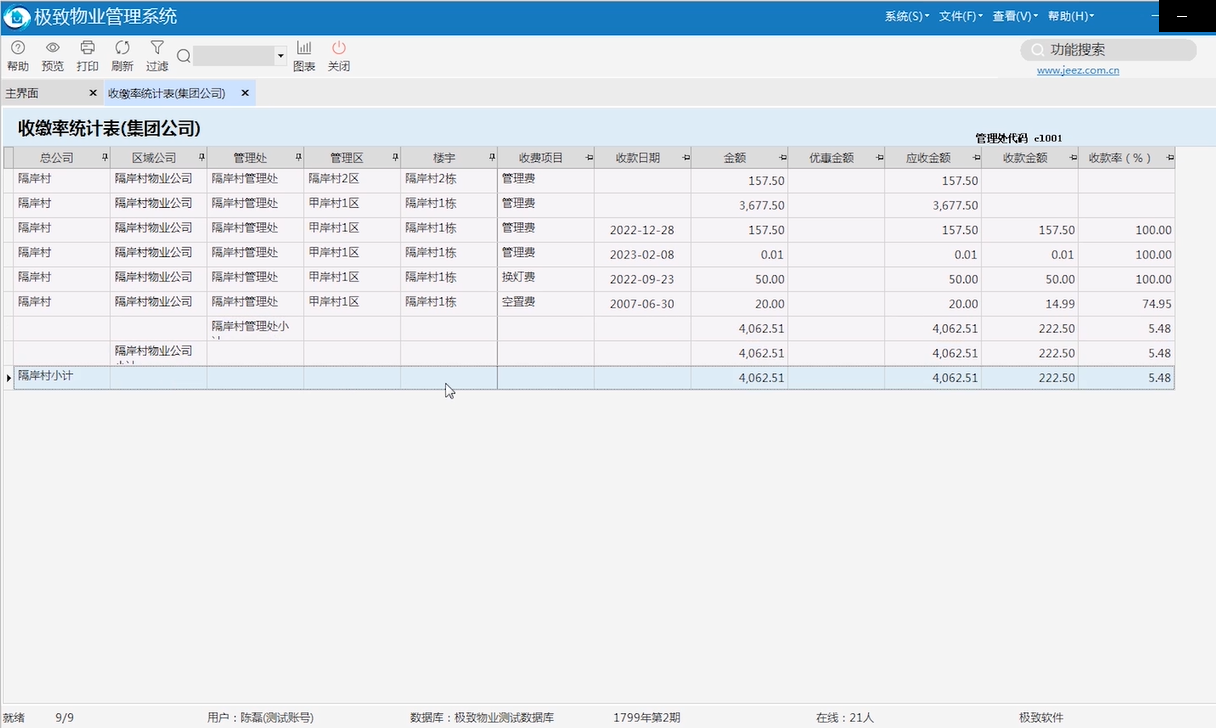1216x728 pixels.
Task: Click the 帮助 help toolbar icon
Action: click(x=17, y=56)
